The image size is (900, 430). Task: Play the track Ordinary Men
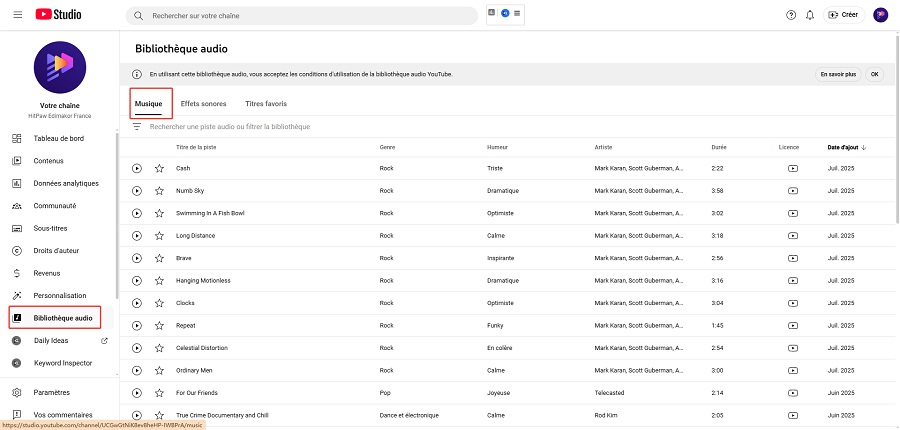(137, 370)
